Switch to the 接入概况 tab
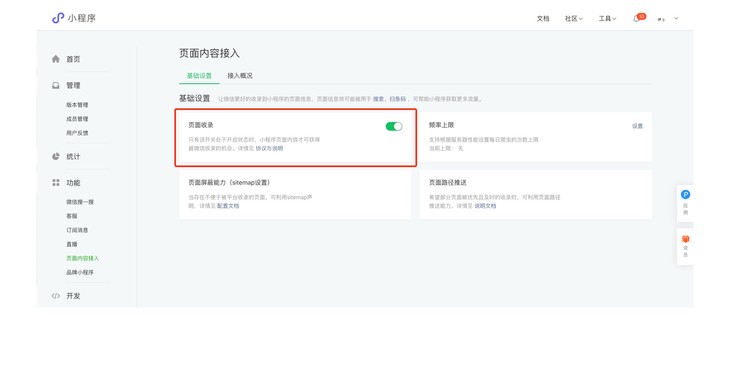This screenshot has height=365, width=730. coord(240,75)
